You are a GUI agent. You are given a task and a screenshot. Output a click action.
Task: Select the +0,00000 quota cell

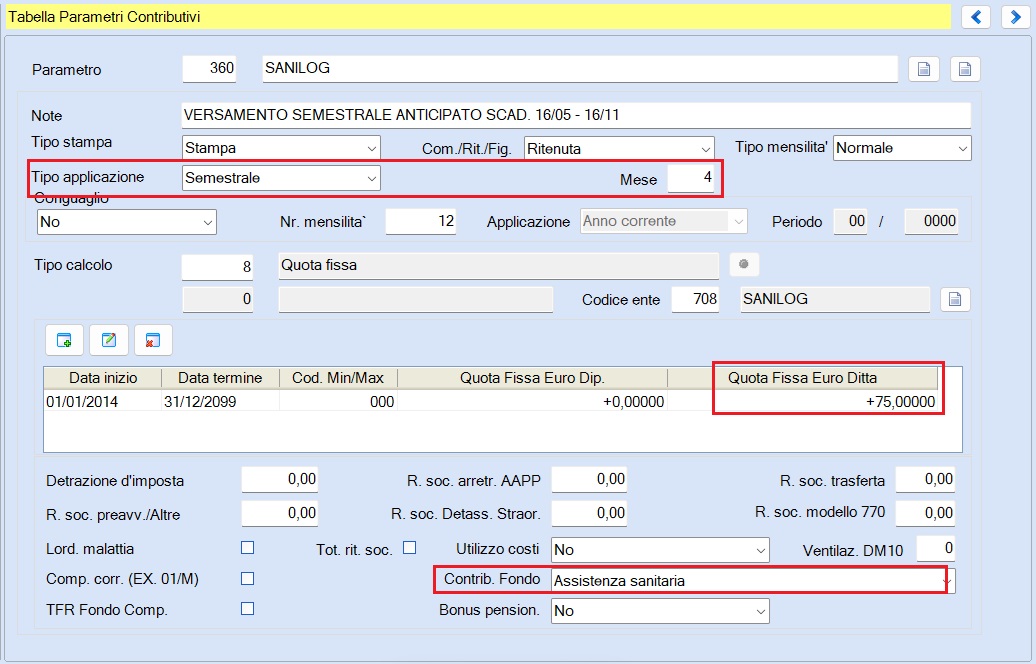pyautogui.click(x=533, y=402)
